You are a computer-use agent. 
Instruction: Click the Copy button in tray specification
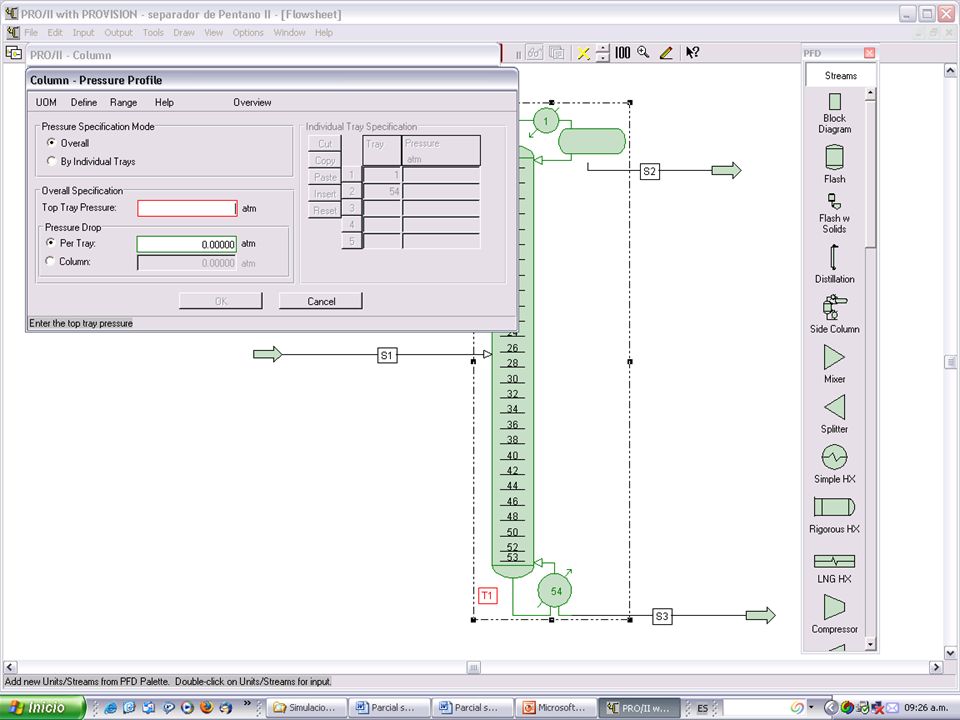[x=324, y=160]
